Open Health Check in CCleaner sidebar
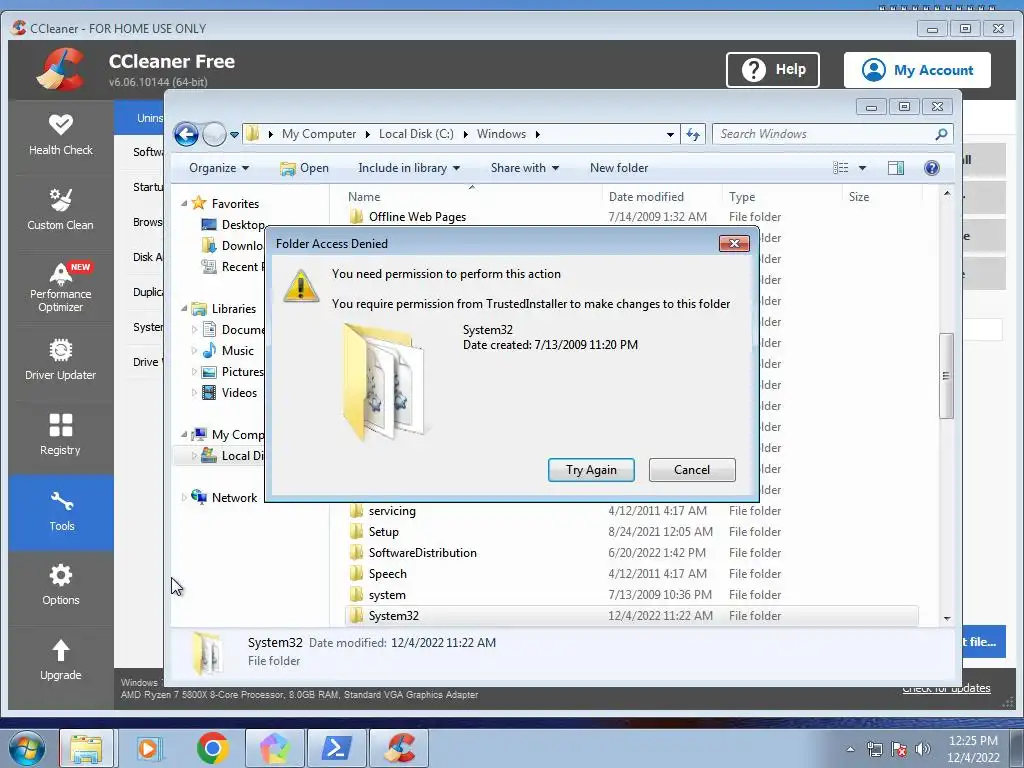Screen dimensions: 1024x768 click(61, 136)
